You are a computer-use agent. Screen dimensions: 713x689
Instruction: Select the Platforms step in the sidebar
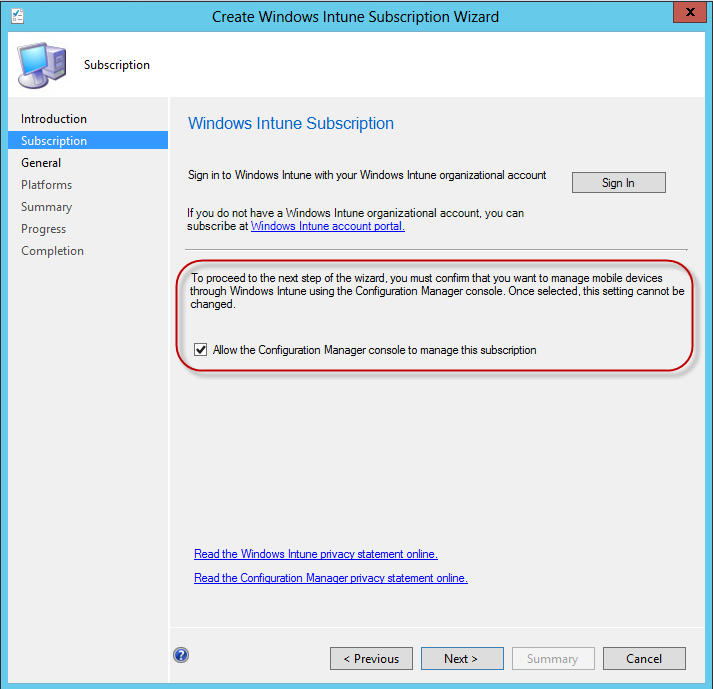click(46, 185)
